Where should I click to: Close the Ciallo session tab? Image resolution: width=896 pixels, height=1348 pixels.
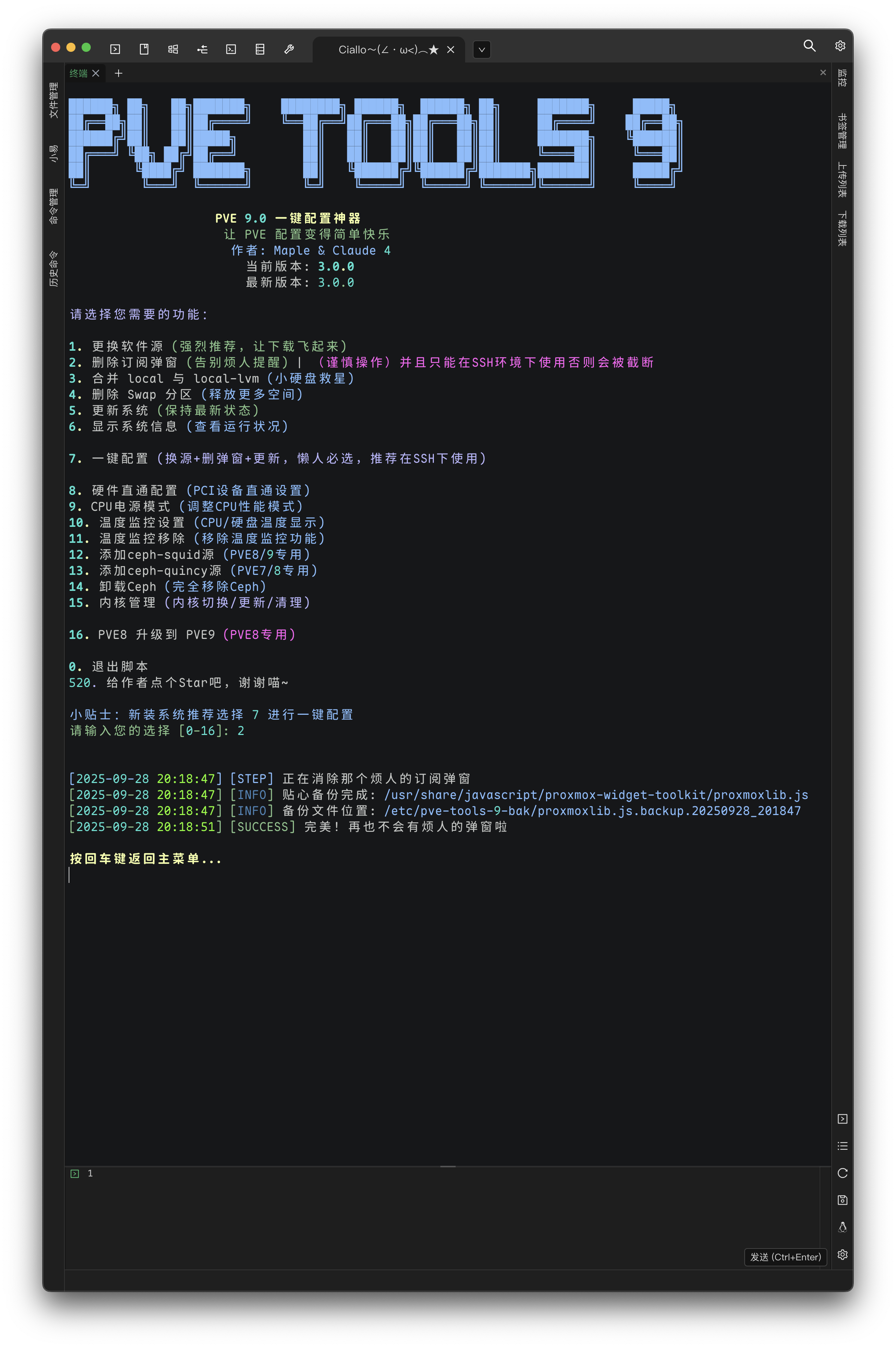[x=451, y=50]
